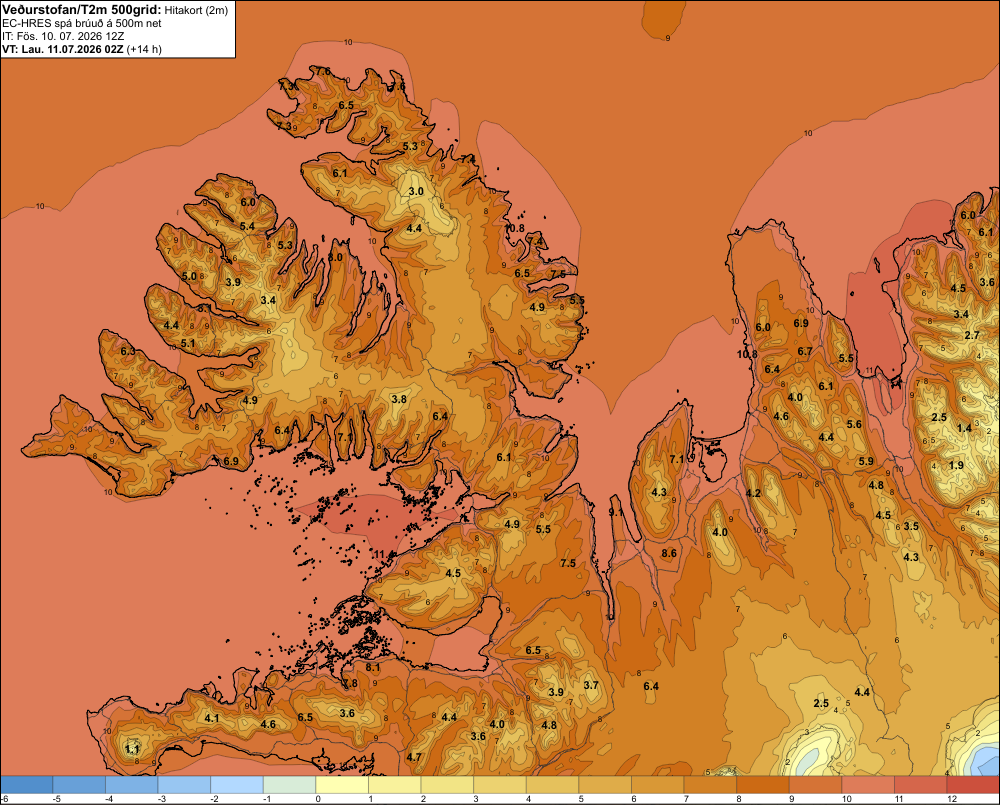
Task: Click the 3.0 temperature label on the northern highland
Action: (x=416, y=191)
